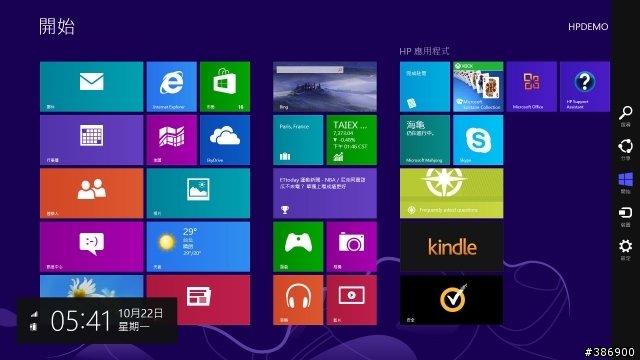Open the Kindle tile
The width and height of the screenshot is (640, 360).
(x=451, y=247)
